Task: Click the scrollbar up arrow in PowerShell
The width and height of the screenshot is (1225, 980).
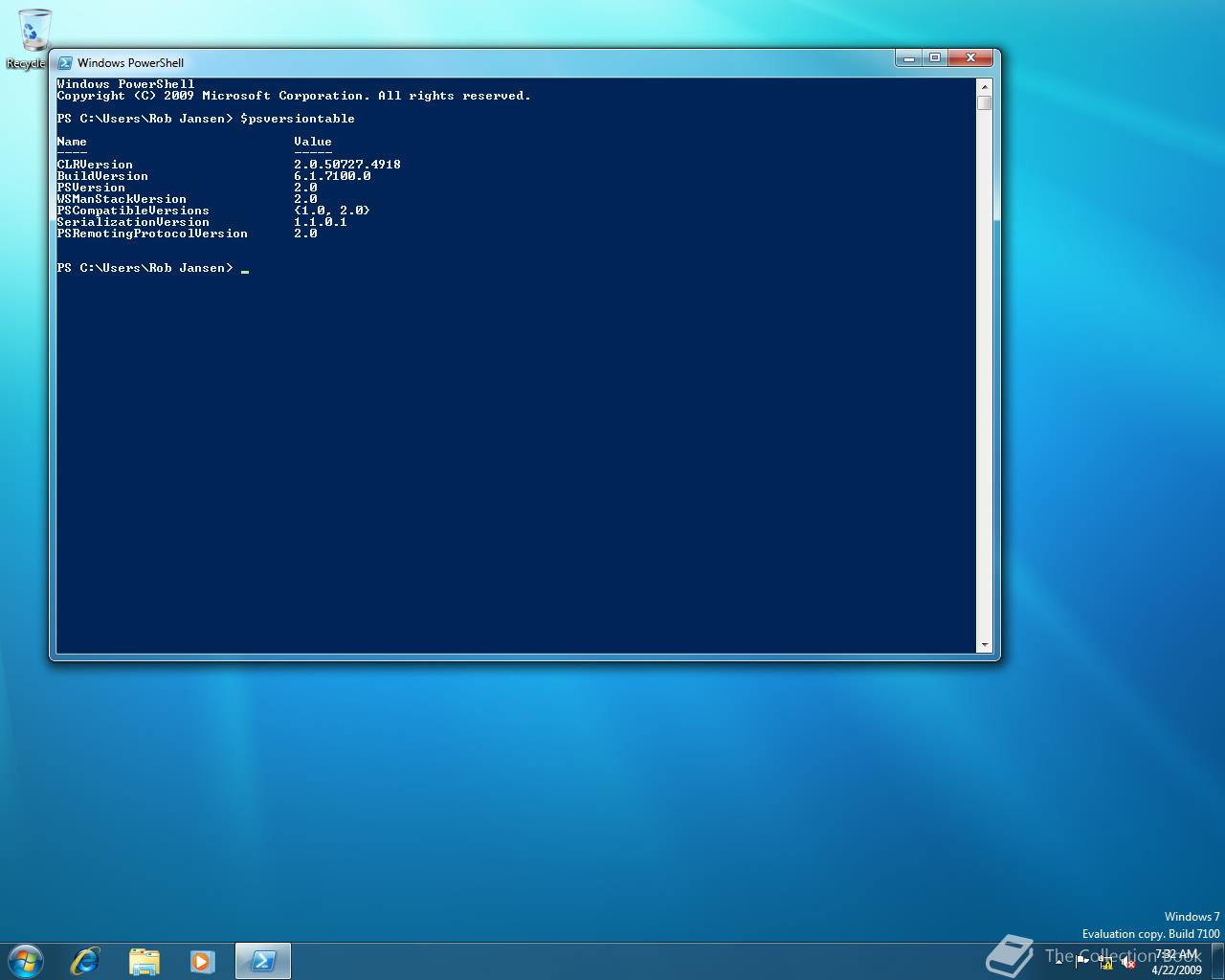Action: pos(984,86)
